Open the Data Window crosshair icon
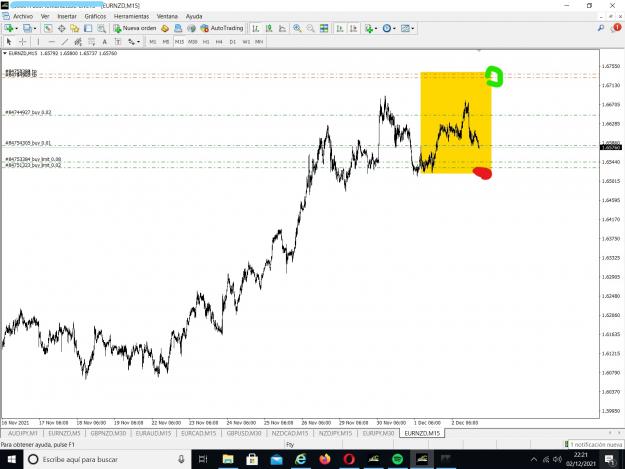Screen dimensions: 625x469 [x=61, y=28]
